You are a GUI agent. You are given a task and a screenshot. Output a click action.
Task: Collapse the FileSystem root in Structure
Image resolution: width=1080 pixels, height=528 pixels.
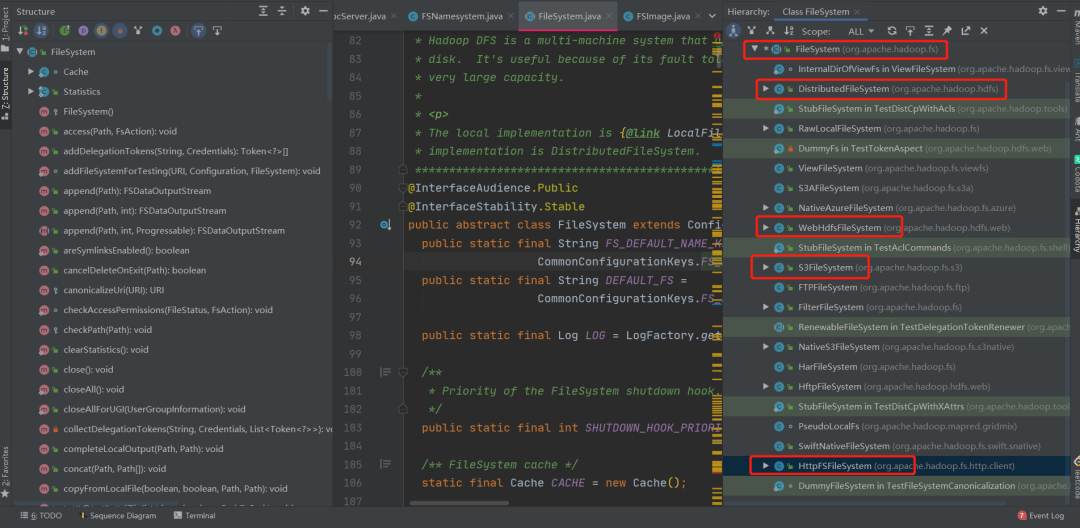point(19,52)
